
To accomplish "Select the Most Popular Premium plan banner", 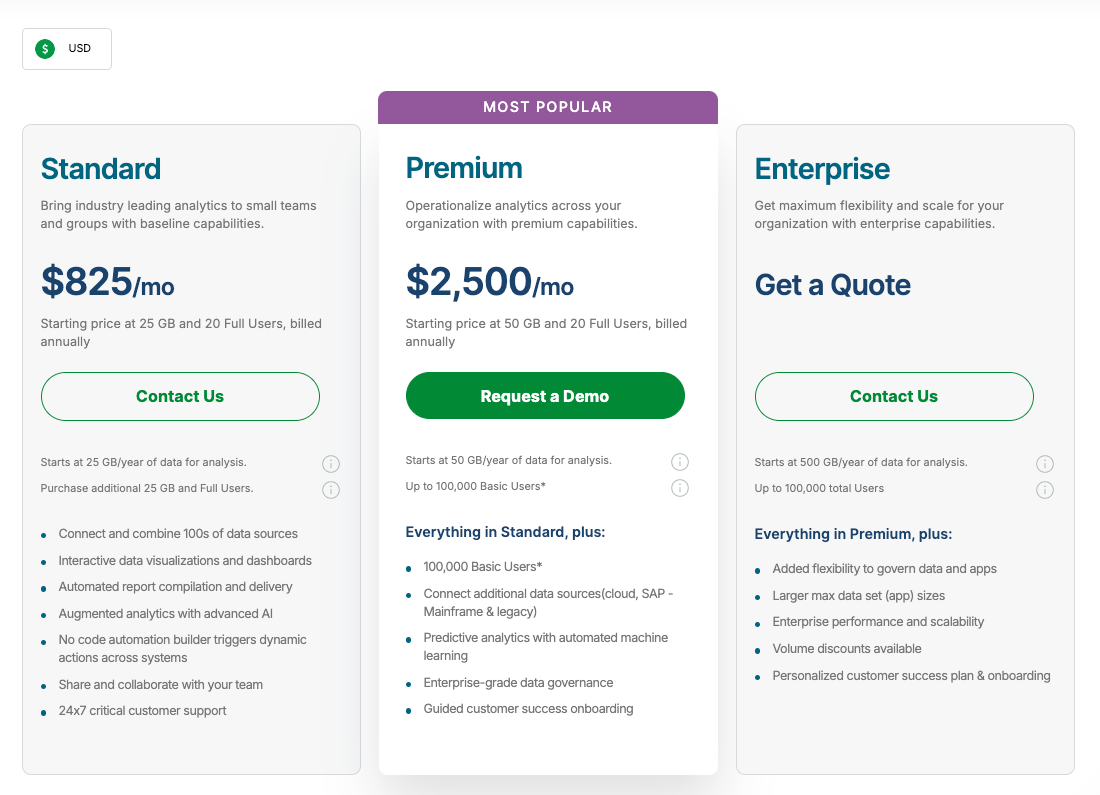I will click(548, 107).
